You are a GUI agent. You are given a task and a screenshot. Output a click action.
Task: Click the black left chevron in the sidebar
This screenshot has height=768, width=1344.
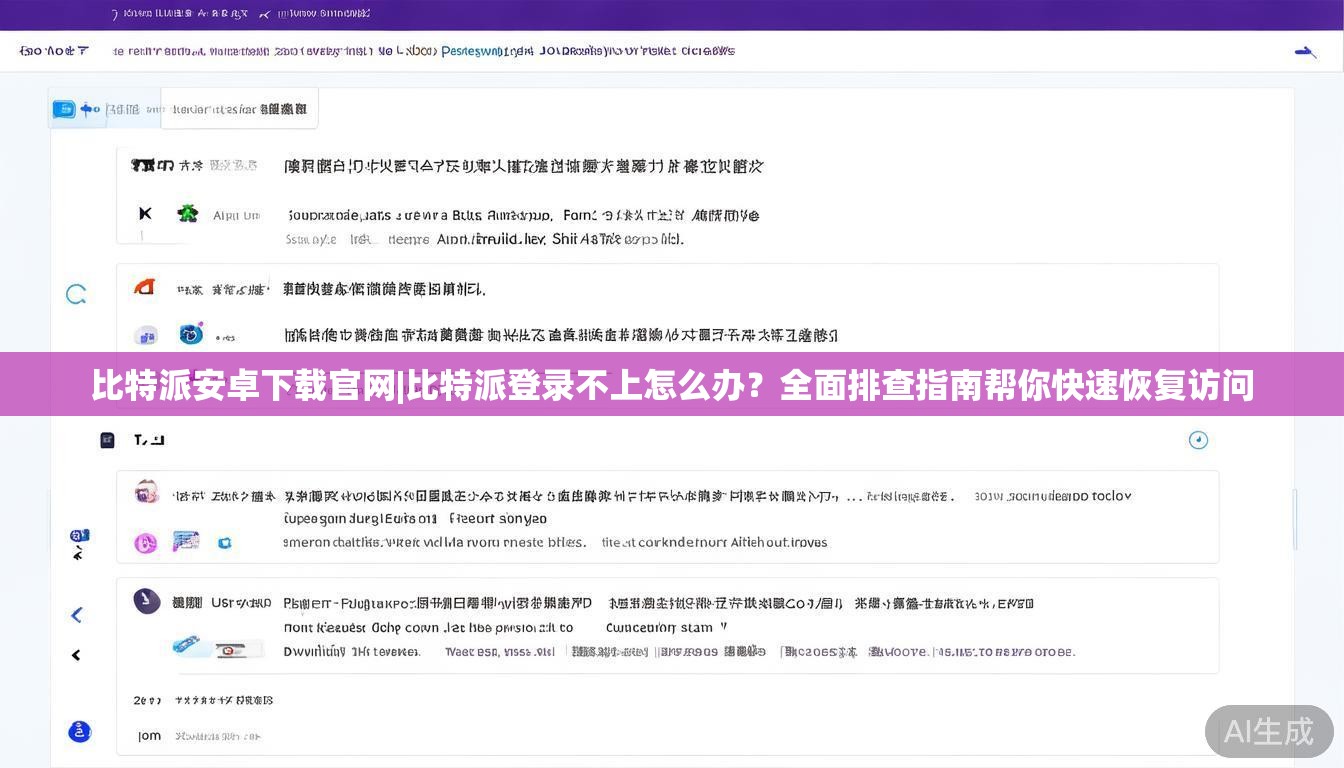77,654
